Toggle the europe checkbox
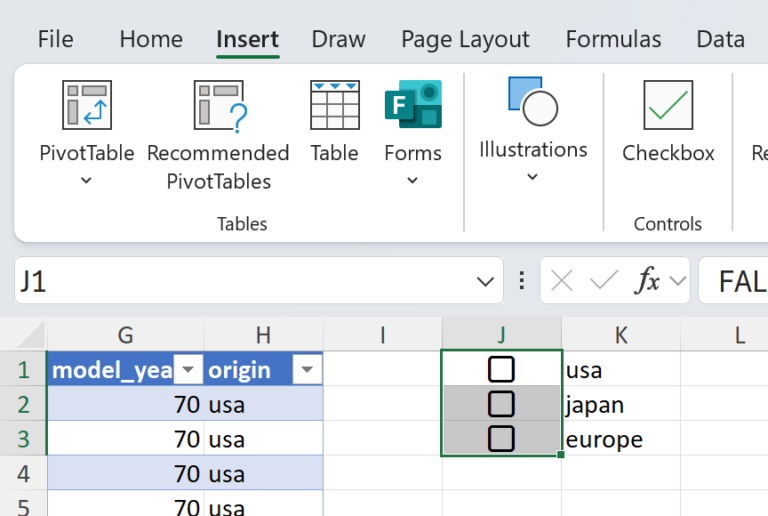Screen dimensions: 768x516 point(501,439)
